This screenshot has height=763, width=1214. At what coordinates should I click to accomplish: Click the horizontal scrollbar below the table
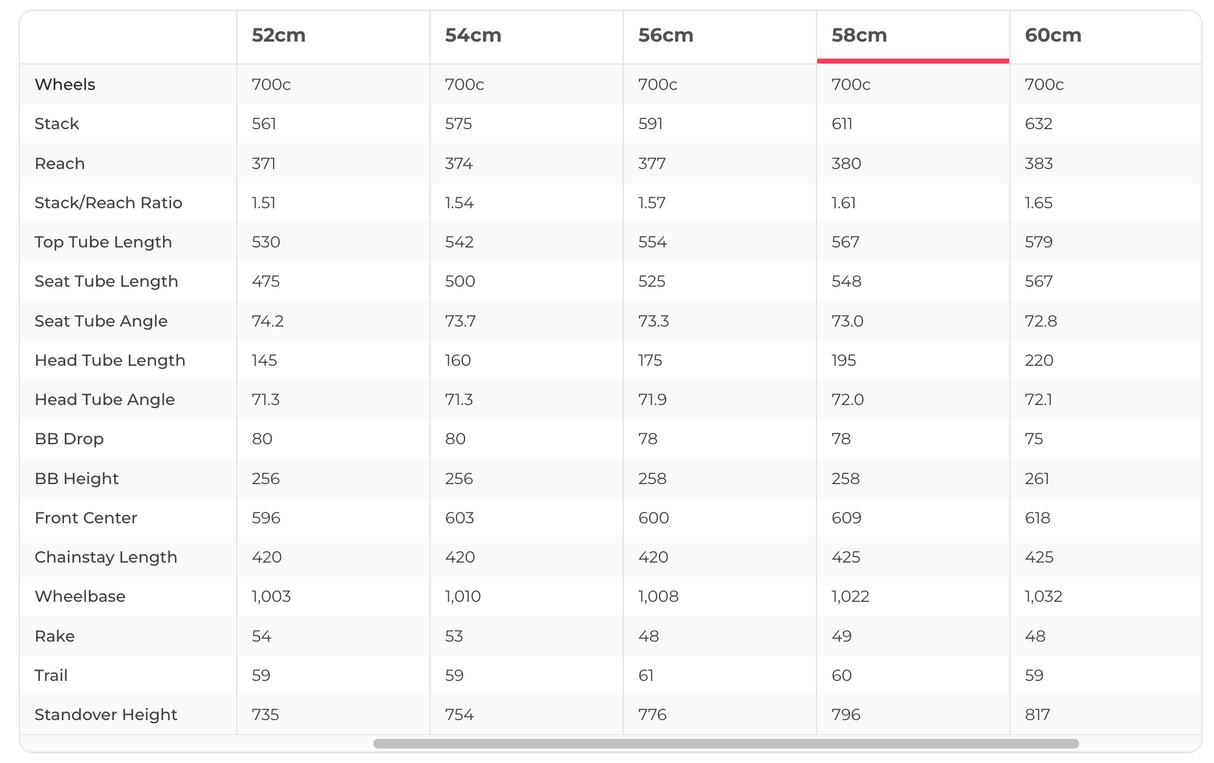(725, 744)
